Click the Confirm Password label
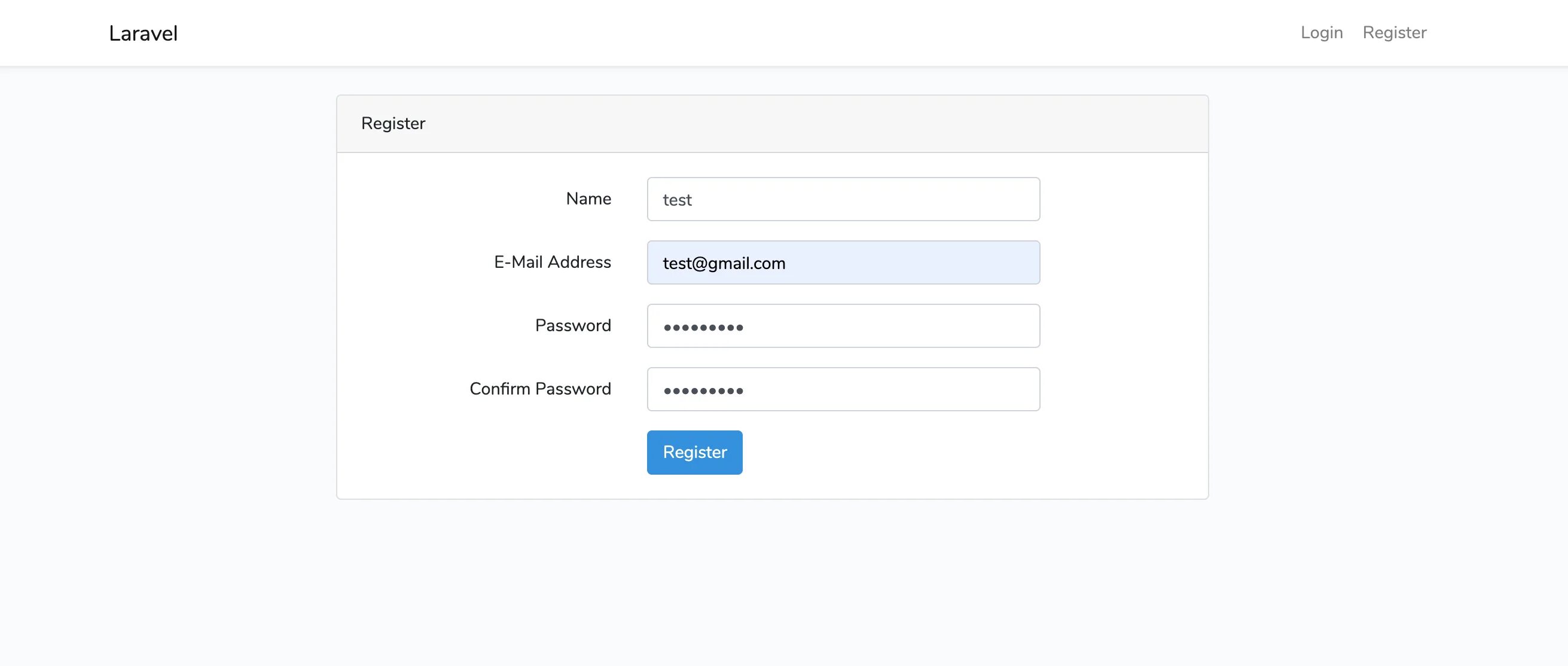The width and height of the screenshot is (1568, 666). (x=540, y=389)
